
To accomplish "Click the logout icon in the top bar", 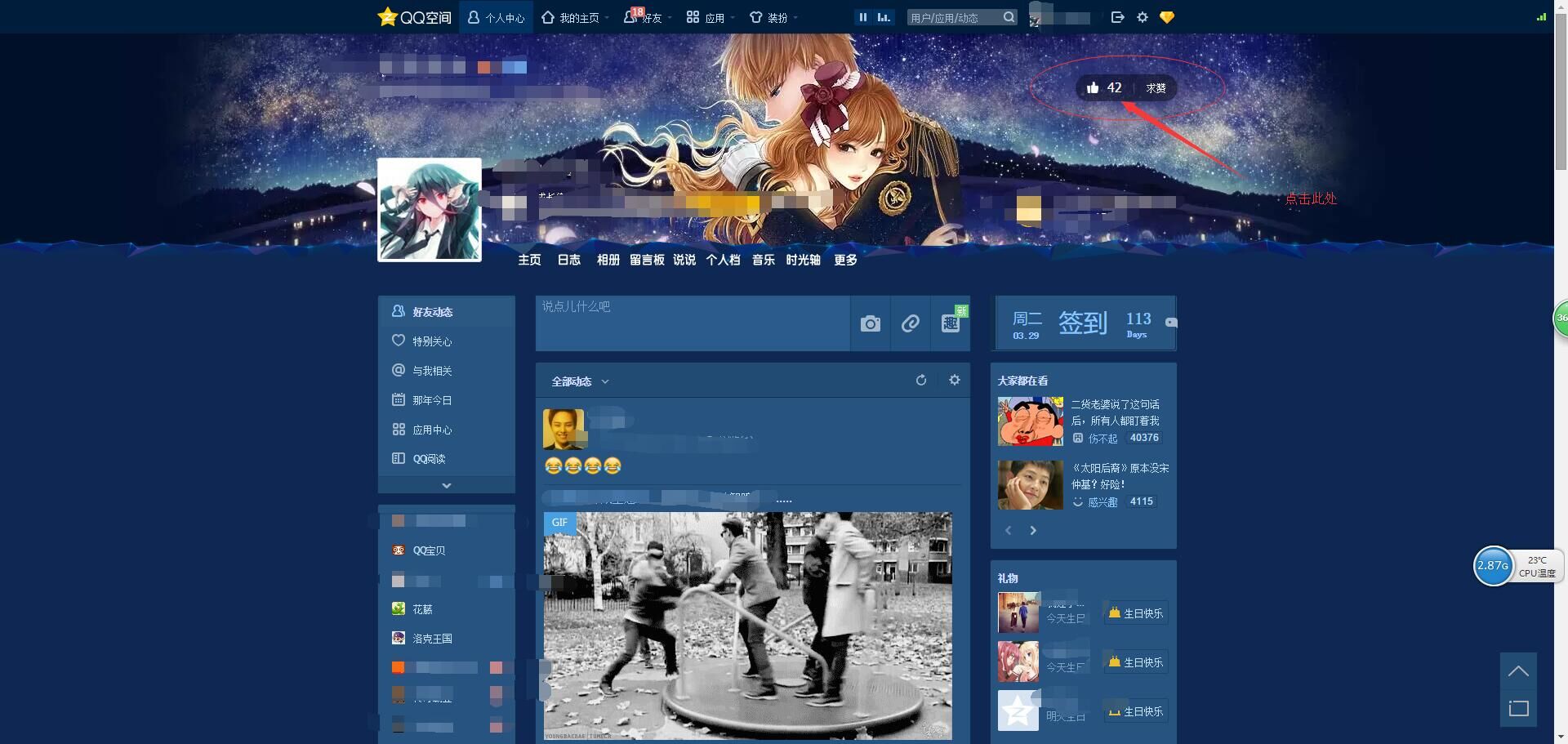I will pyautogui.click(x=1117, y=16).
